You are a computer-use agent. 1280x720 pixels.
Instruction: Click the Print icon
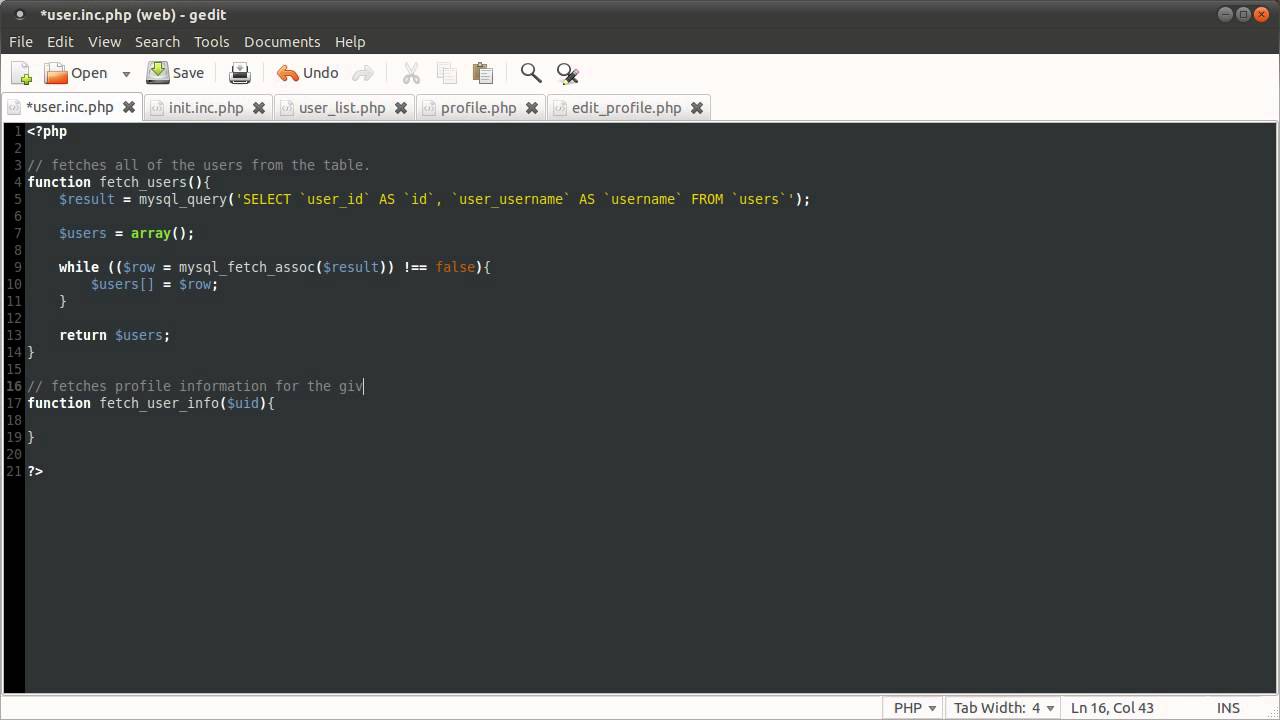coord(240,73)
